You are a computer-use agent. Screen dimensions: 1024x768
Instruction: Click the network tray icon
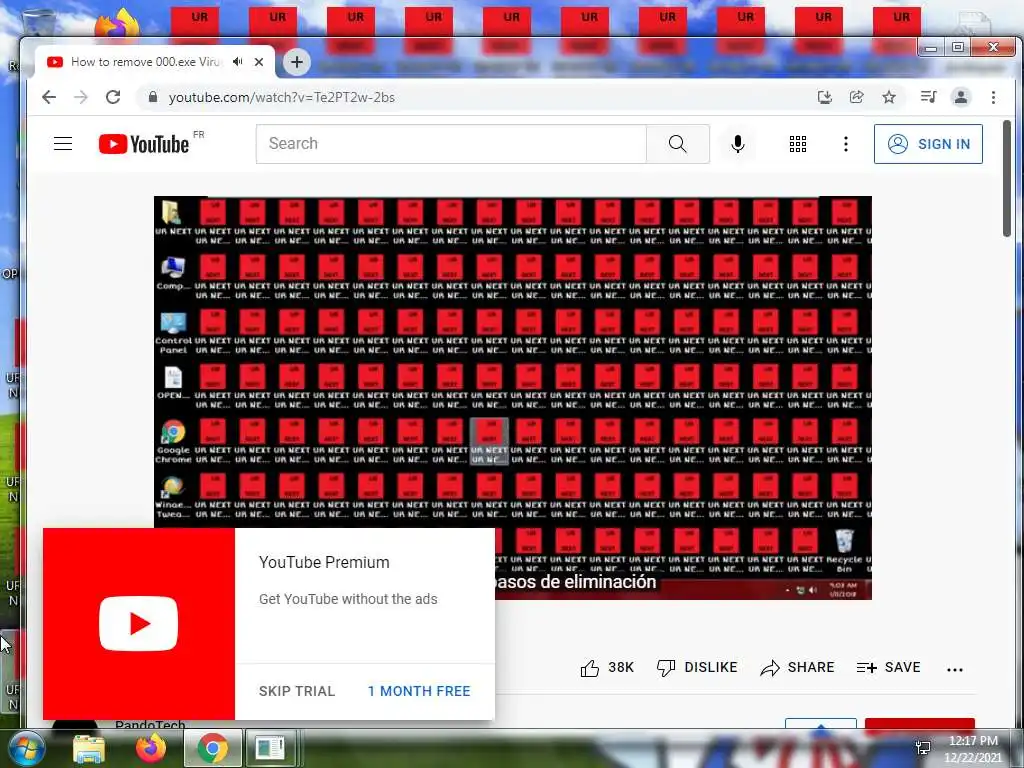(923, 749)
